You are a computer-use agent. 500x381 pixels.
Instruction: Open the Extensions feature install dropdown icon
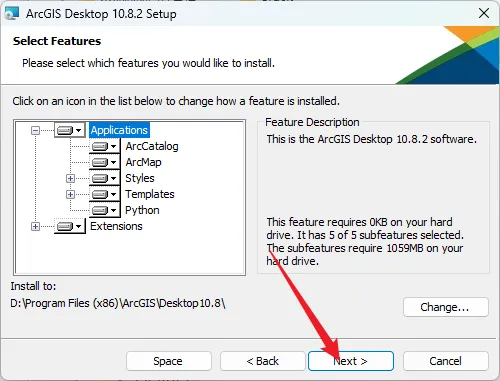coord(69,226)
